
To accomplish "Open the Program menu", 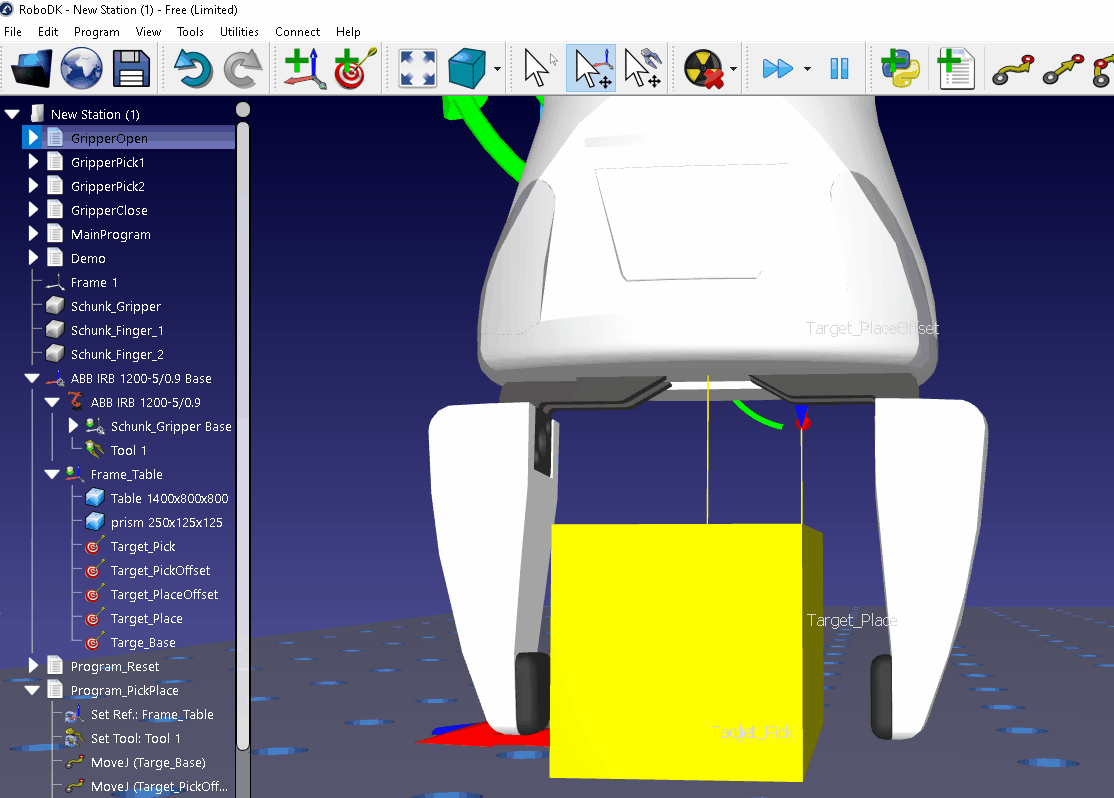I will 97,32.
